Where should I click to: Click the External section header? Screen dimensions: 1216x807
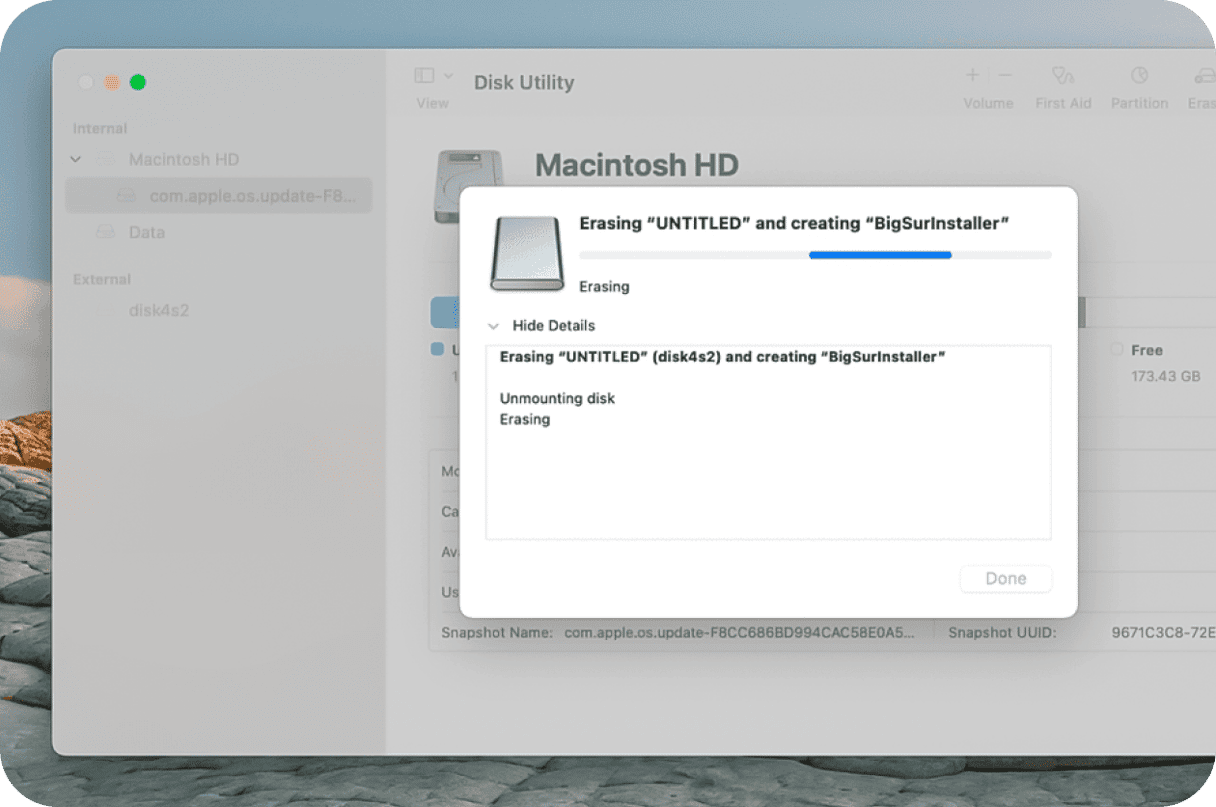click(x=102, y=280)
